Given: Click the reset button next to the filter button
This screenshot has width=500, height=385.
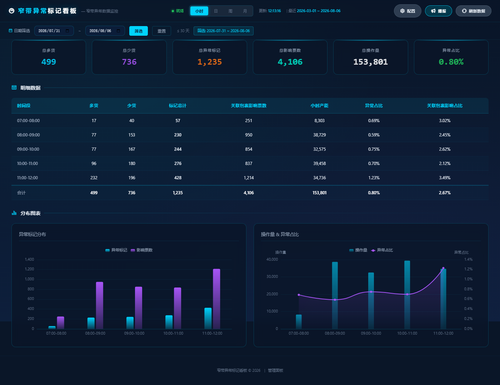Looking at the screenshot, I should pos(162,31).
